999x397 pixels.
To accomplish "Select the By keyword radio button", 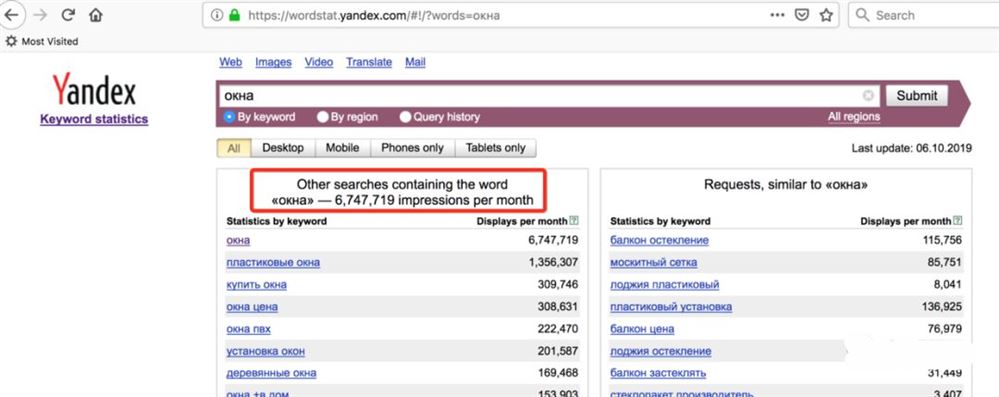I will click(x=229, y=117).
